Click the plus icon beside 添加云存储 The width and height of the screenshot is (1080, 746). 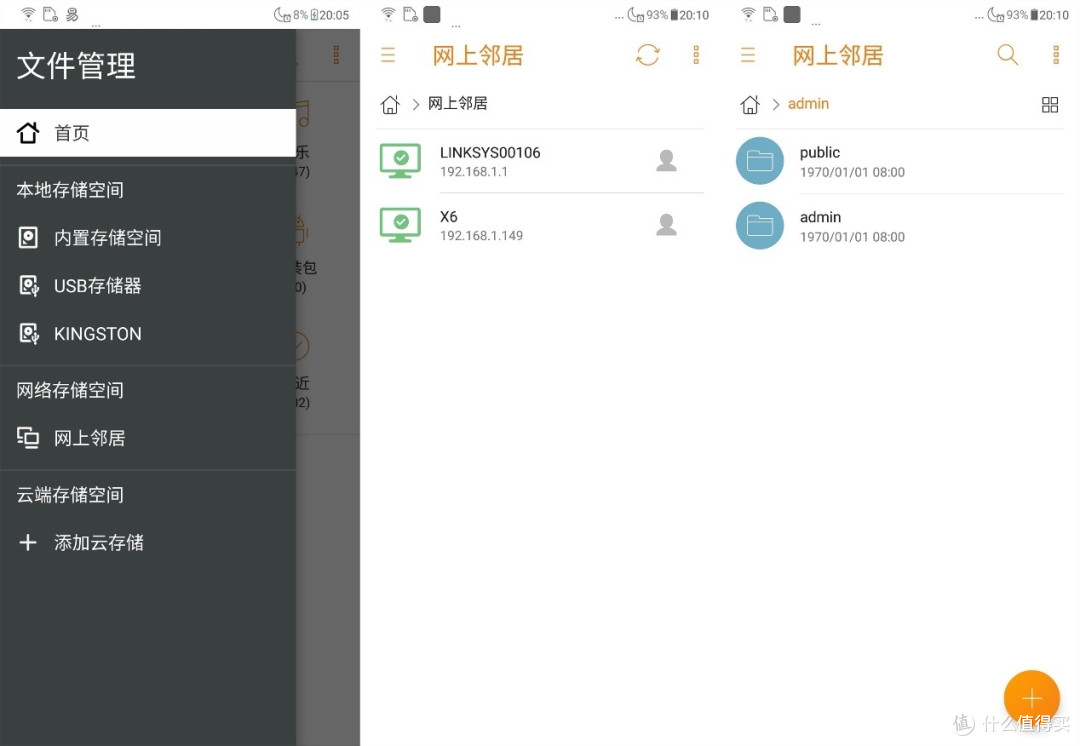(28, 543)
